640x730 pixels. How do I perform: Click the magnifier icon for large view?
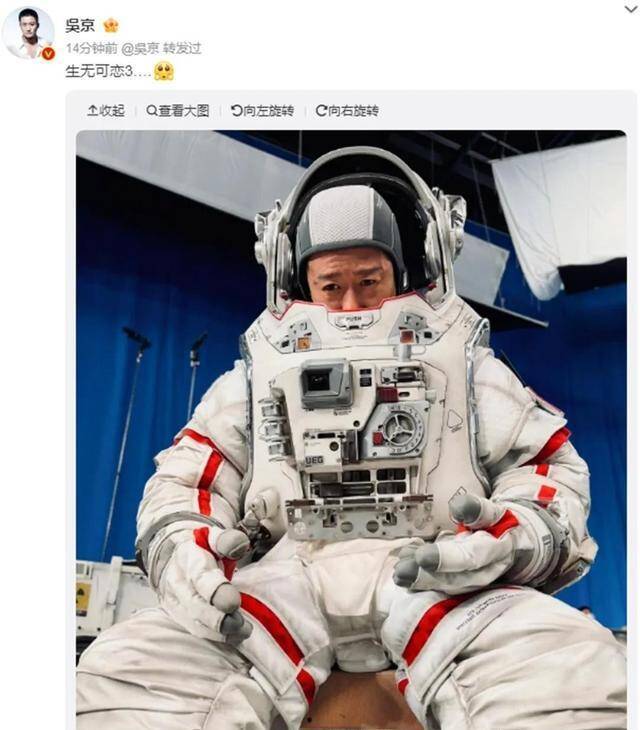pos(151,111)
